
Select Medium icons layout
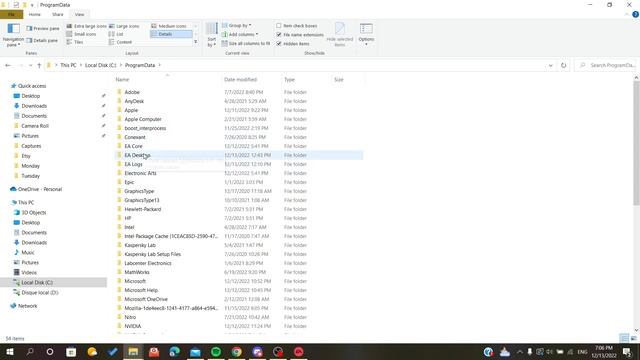169,26
